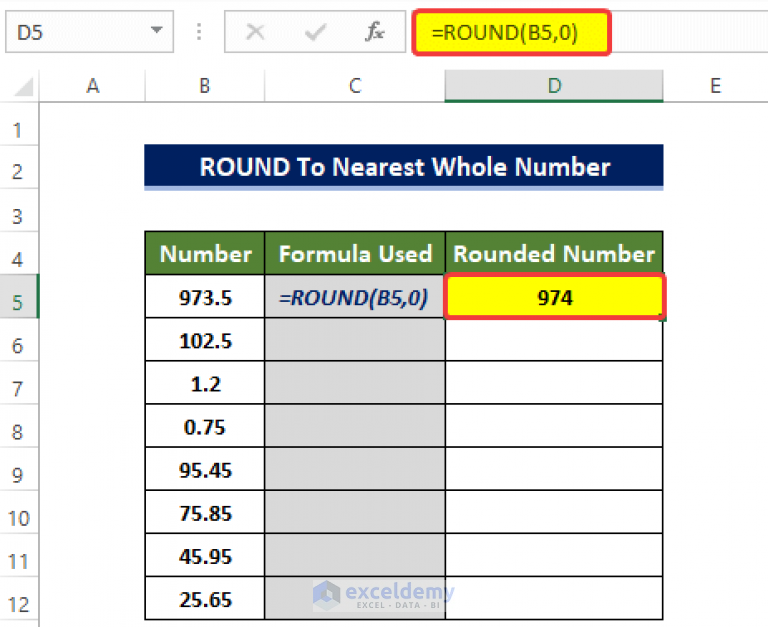Select column A header

[93, 86]
